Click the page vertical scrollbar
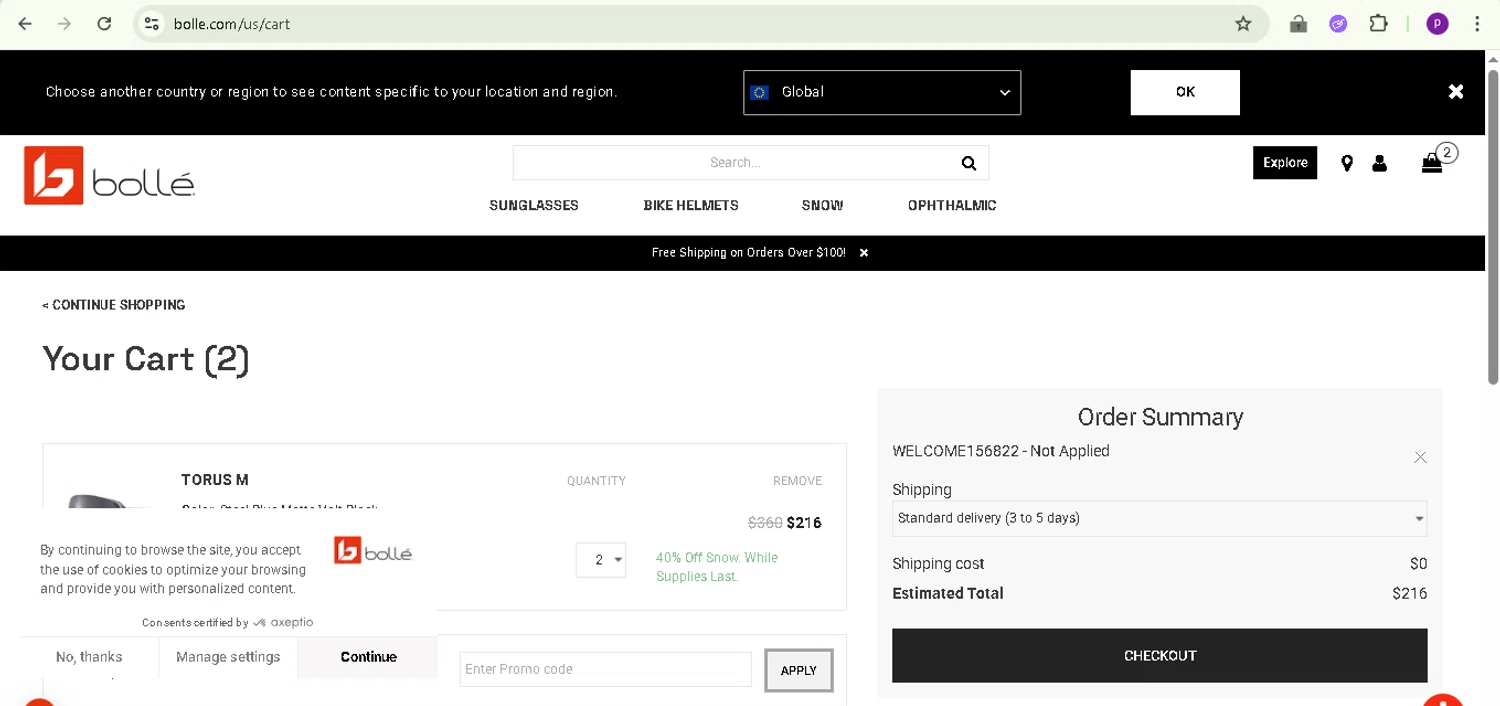The image size is (1500, 706). click(x=1493, y=227)
